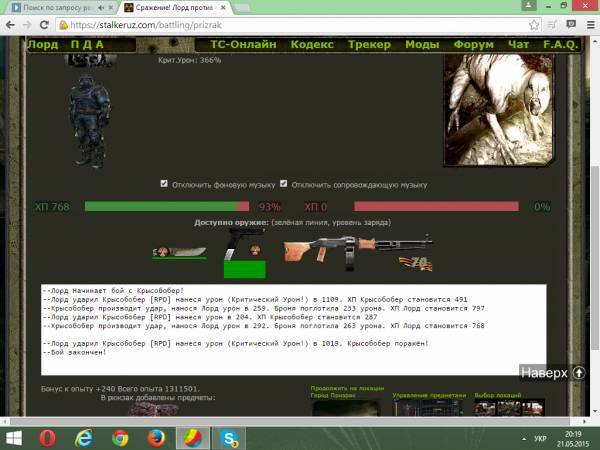The image size is (600, 450).
Task: Open Firefox from the taskbar
Action: coord(155,438)
